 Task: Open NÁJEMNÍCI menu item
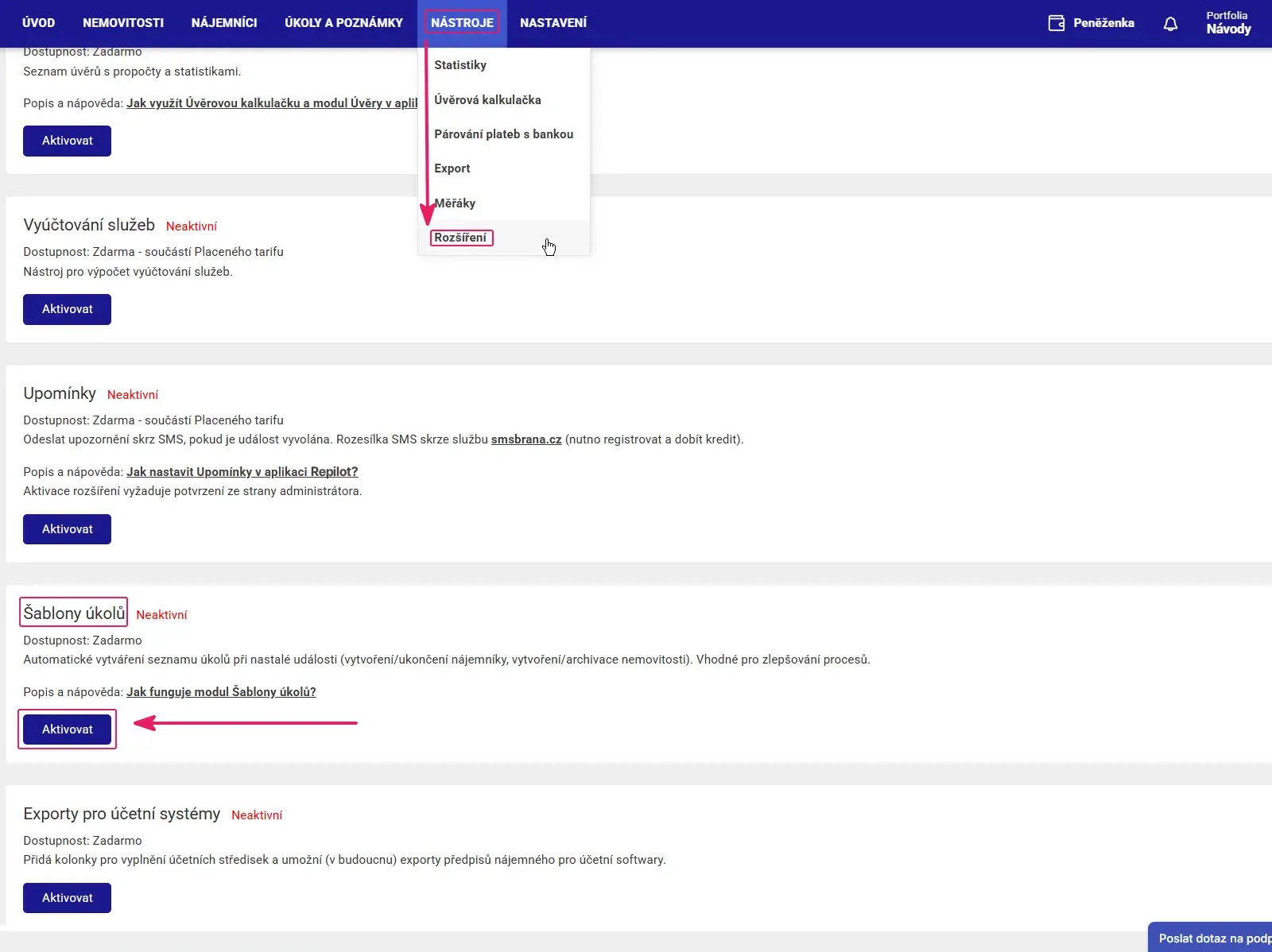tap(224, 23)
